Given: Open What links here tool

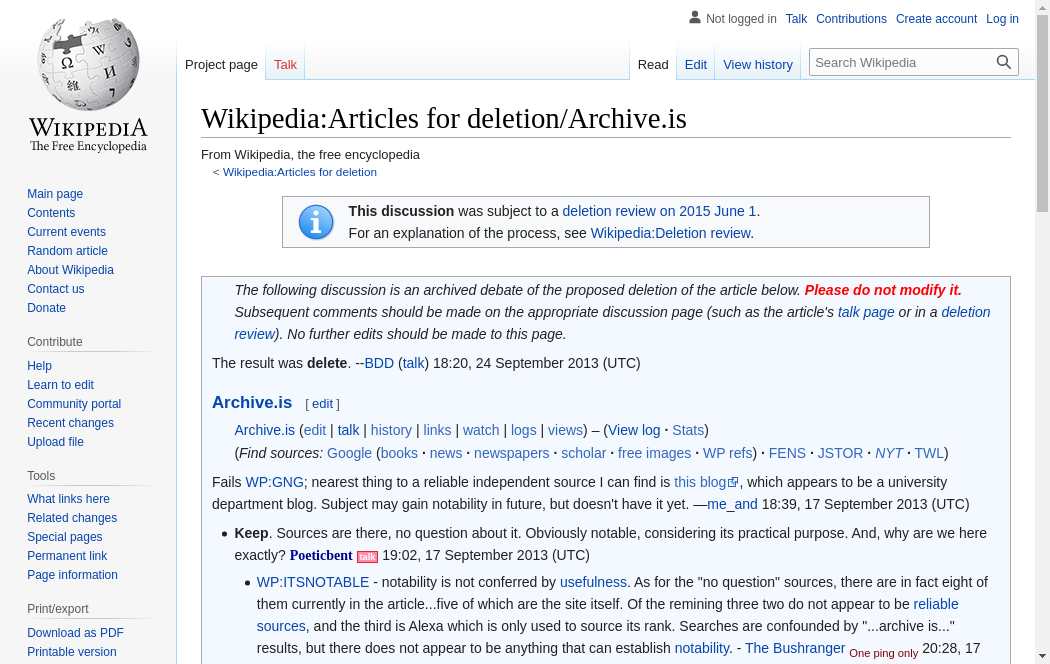Looking at the screenshot, I should (x=68, y=499).
